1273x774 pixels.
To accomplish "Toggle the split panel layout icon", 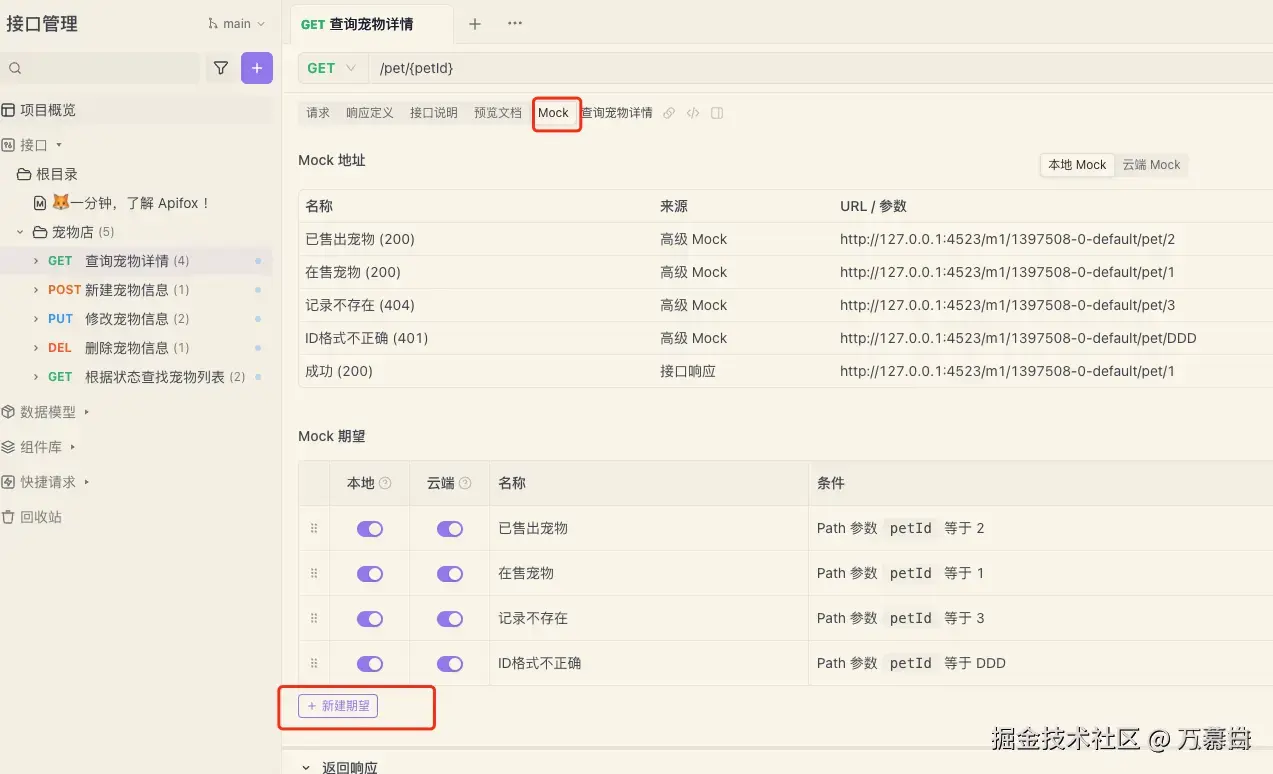I will tap(717, 113).
